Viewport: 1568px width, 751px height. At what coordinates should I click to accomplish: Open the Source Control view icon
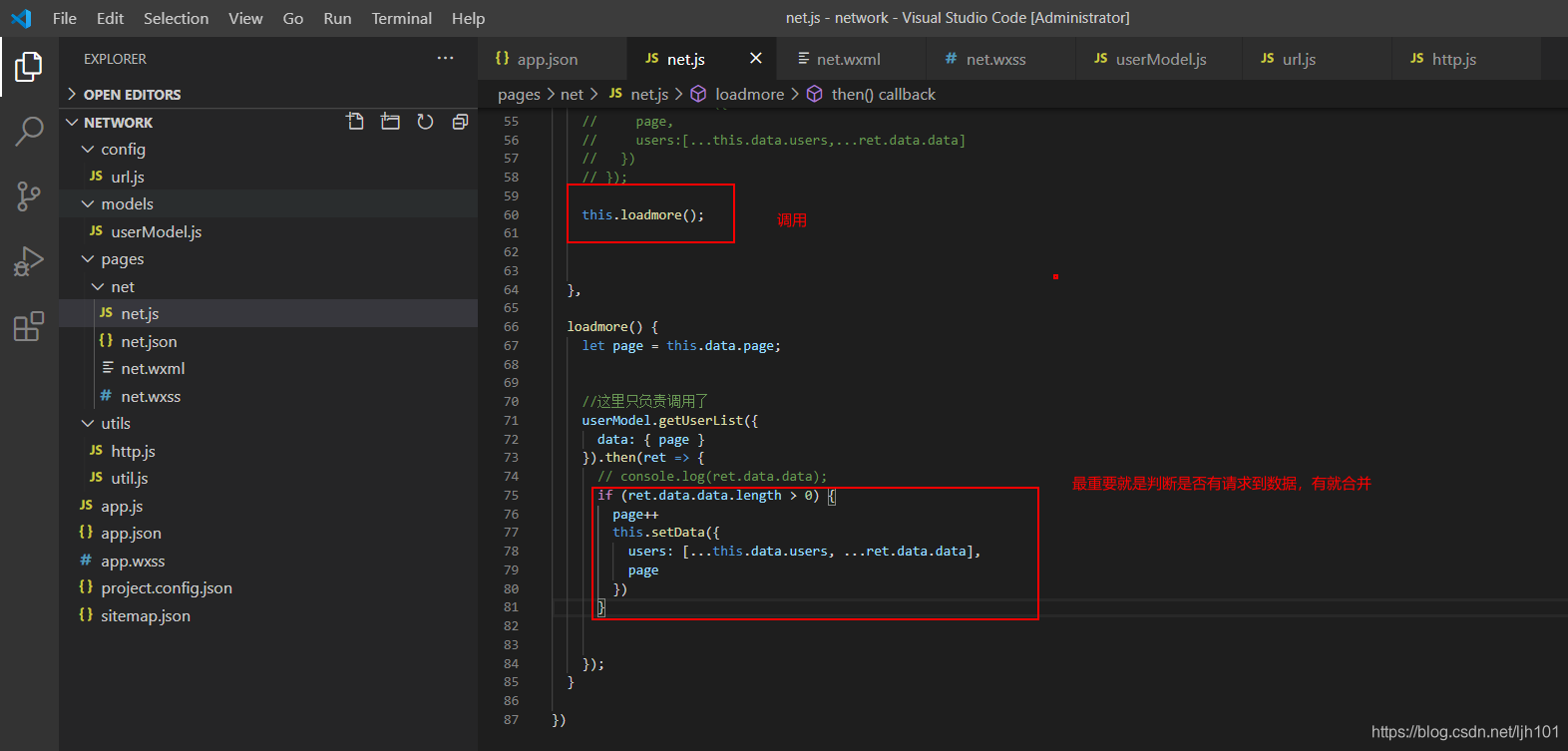coord(29,196)
